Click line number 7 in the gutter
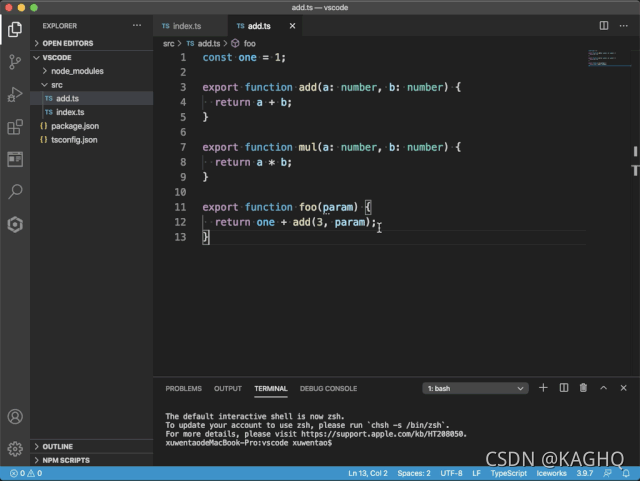The width and height of the screenshot is (640, 481). point(183,147)
